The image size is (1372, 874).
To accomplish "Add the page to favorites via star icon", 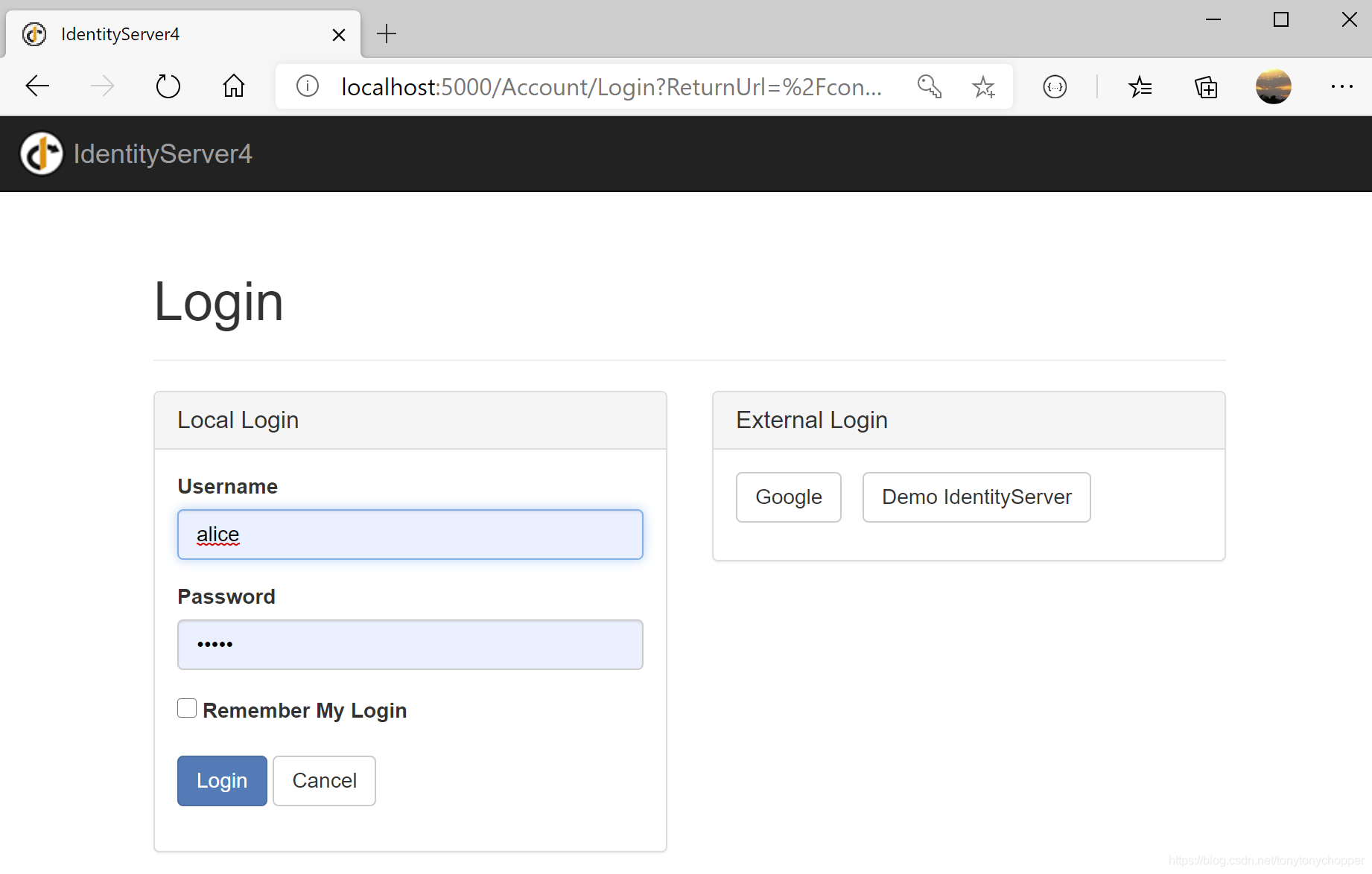I will click(984, 86).
